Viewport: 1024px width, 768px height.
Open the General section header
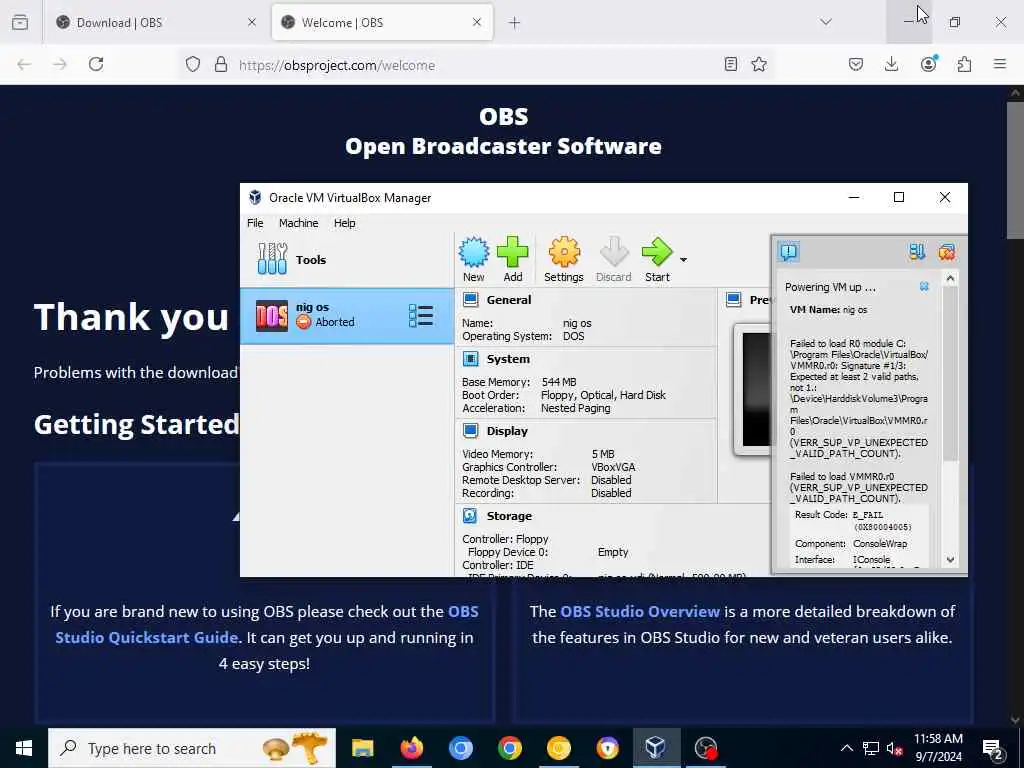[509, 300]
